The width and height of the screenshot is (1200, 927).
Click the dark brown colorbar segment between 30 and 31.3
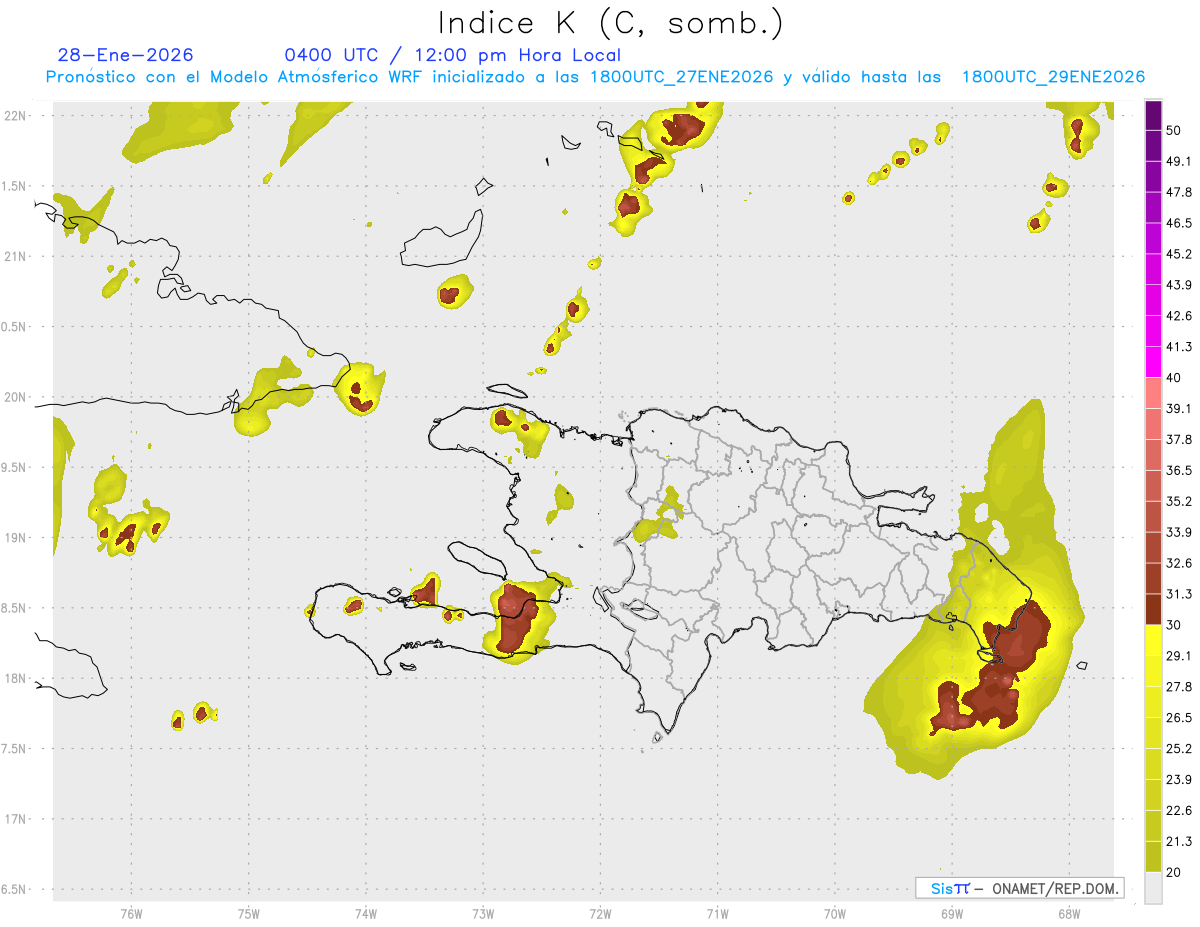click(1153, 609)
